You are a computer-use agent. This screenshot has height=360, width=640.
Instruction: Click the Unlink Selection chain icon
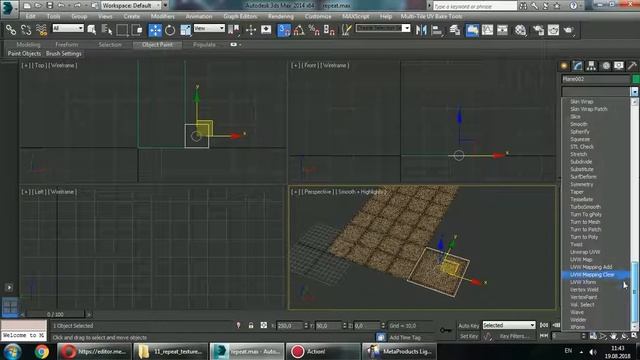26,30
